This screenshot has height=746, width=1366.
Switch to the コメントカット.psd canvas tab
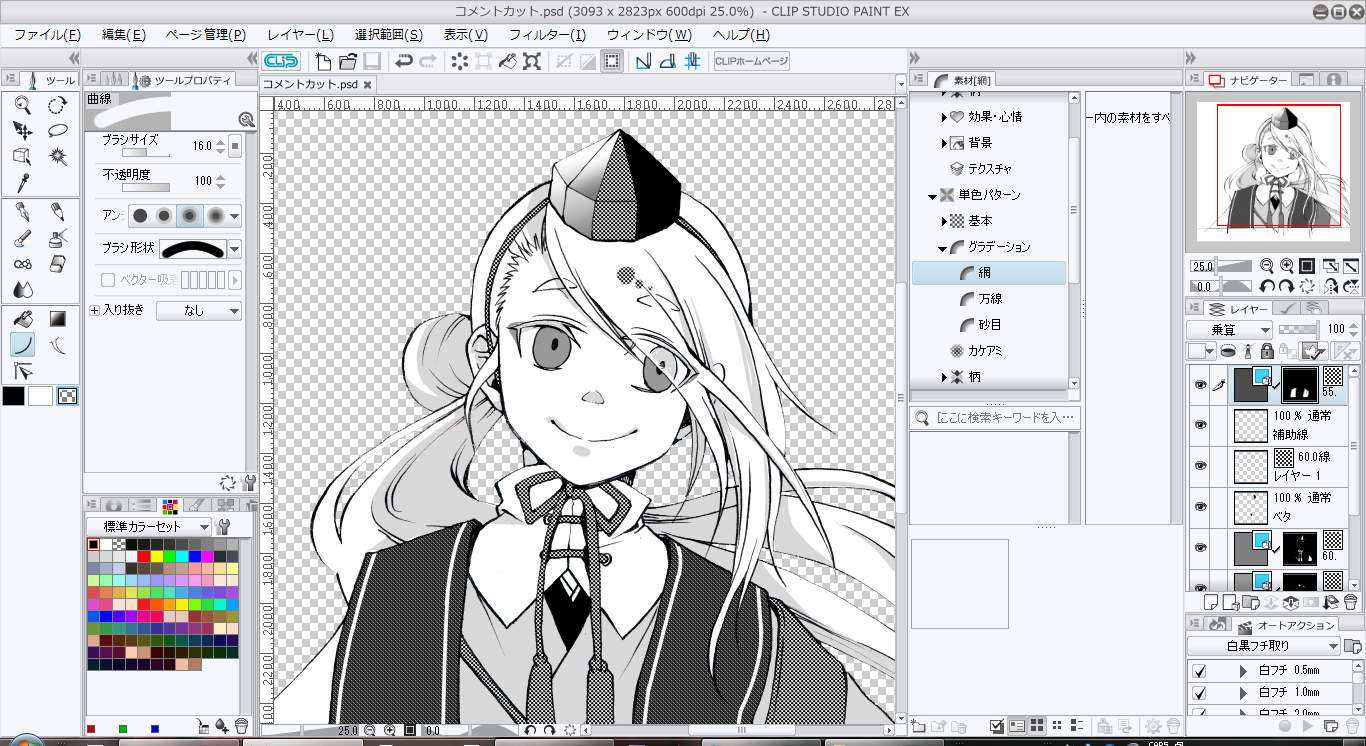tap(317, 85)
